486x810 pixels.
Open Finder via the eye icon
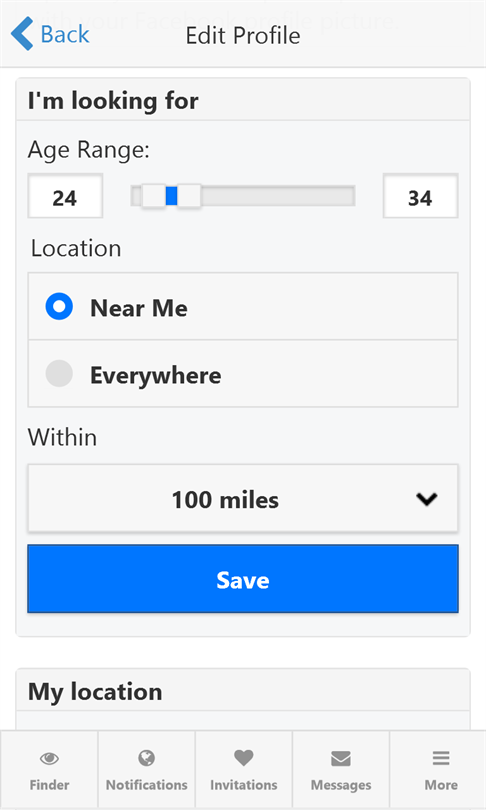(x=49, y=758)
